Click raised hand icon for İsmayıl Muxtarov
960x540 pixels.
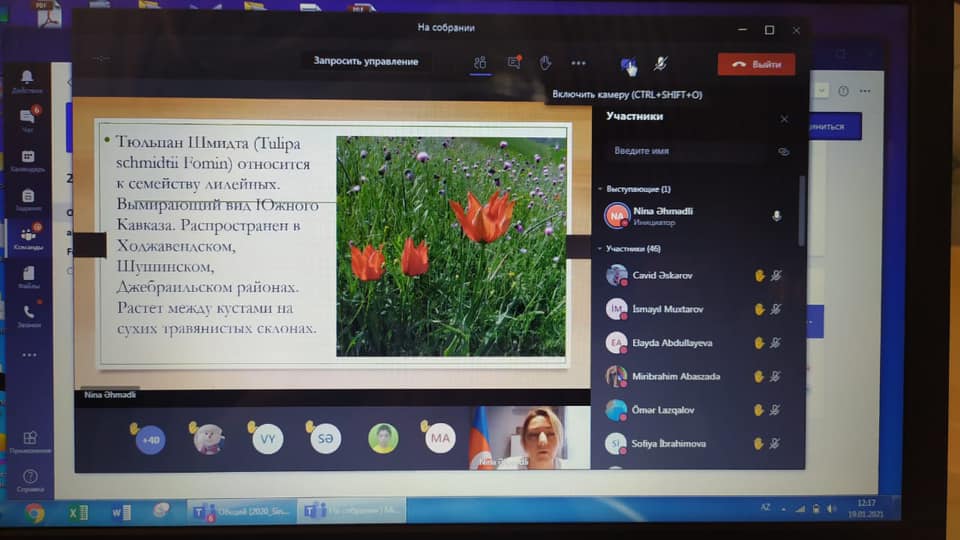coord(760,309)
